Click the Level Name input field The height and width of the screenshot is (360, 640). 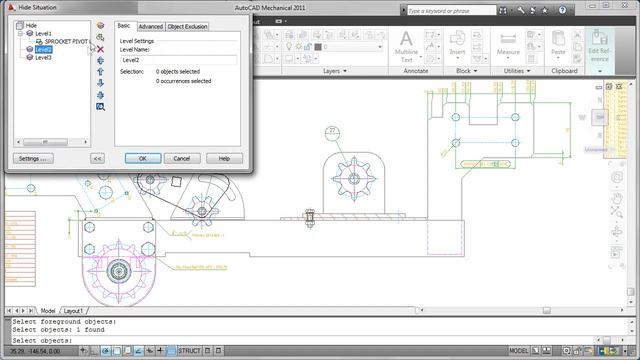coord(178,60)
